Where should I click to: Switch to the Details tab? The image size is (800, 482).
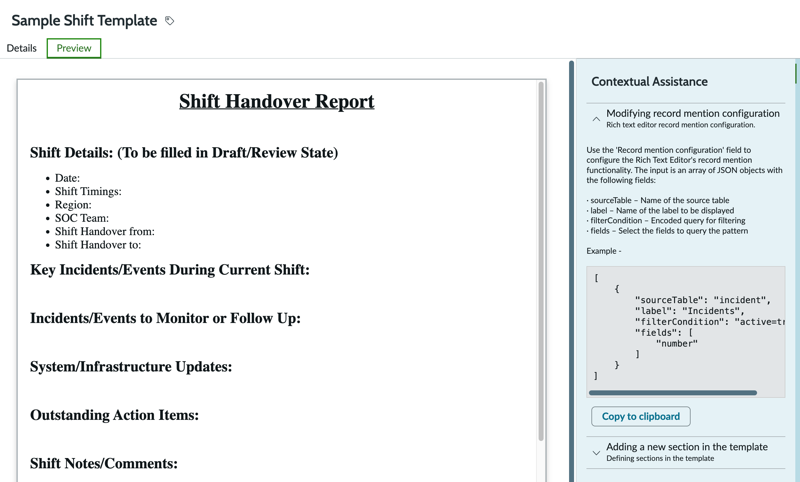click(x=21, y=48)
